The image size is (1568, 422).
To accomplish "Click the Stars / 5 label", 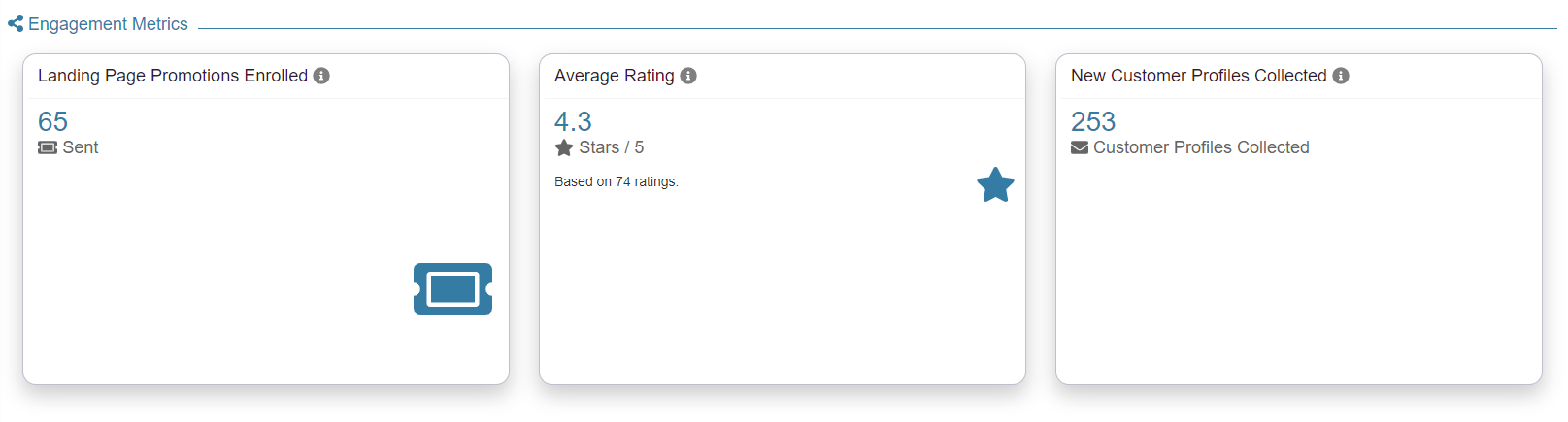I will click(x=612, y=147).
